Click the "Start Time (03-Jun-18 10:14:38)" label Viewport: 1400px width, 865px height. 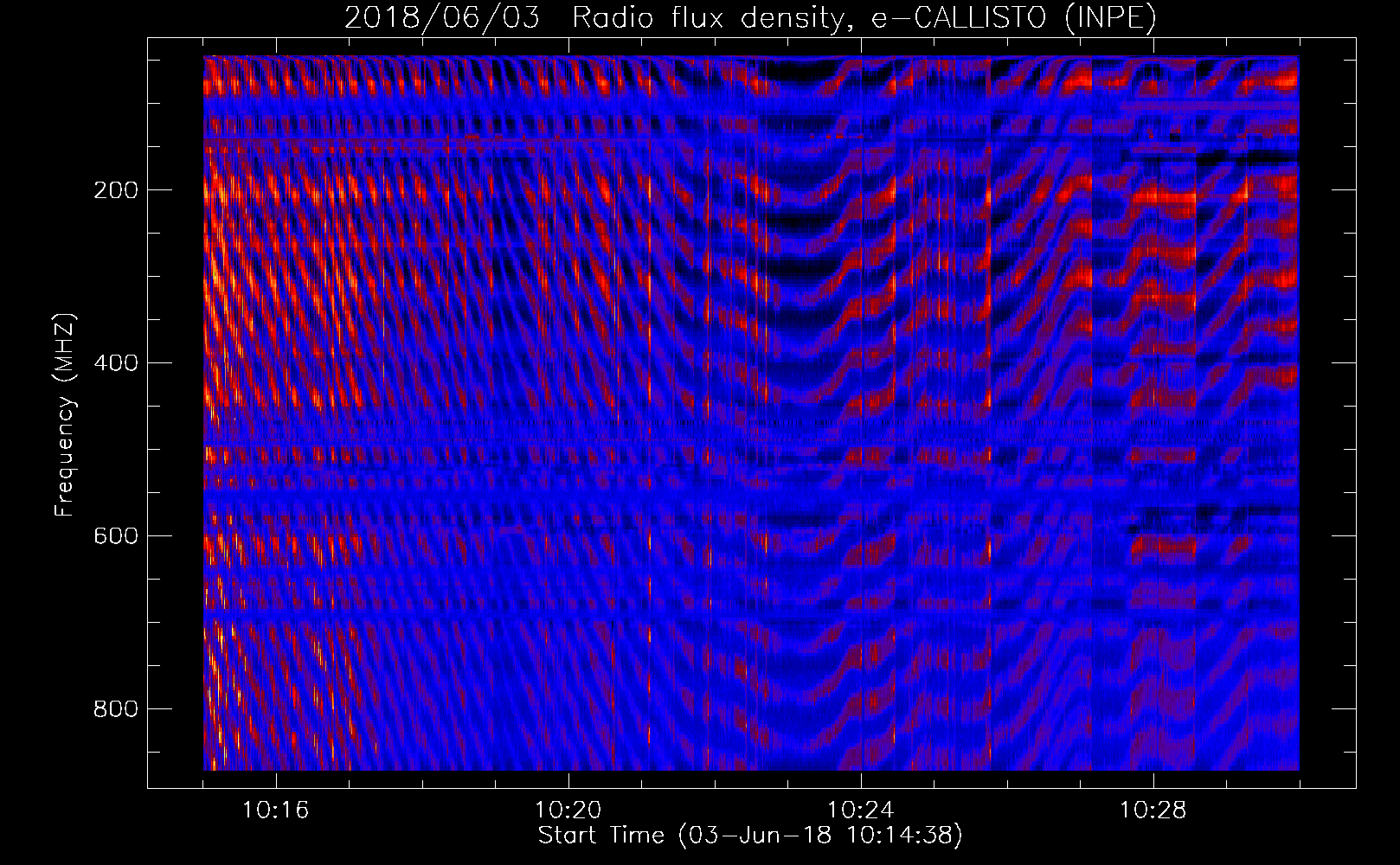coord(750,836)
